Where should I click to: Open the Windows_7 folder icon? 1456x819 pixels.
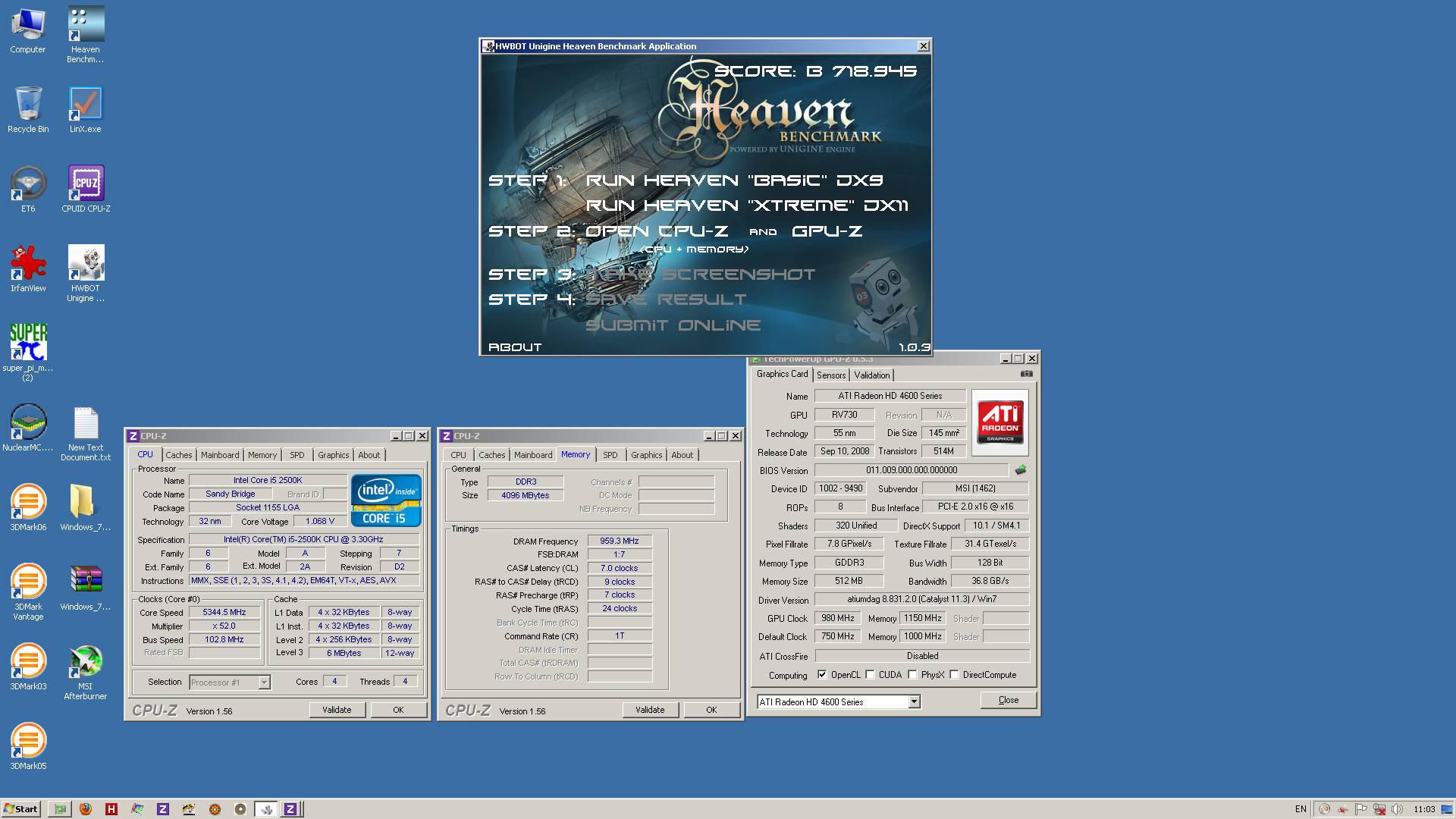click(86, 507)
